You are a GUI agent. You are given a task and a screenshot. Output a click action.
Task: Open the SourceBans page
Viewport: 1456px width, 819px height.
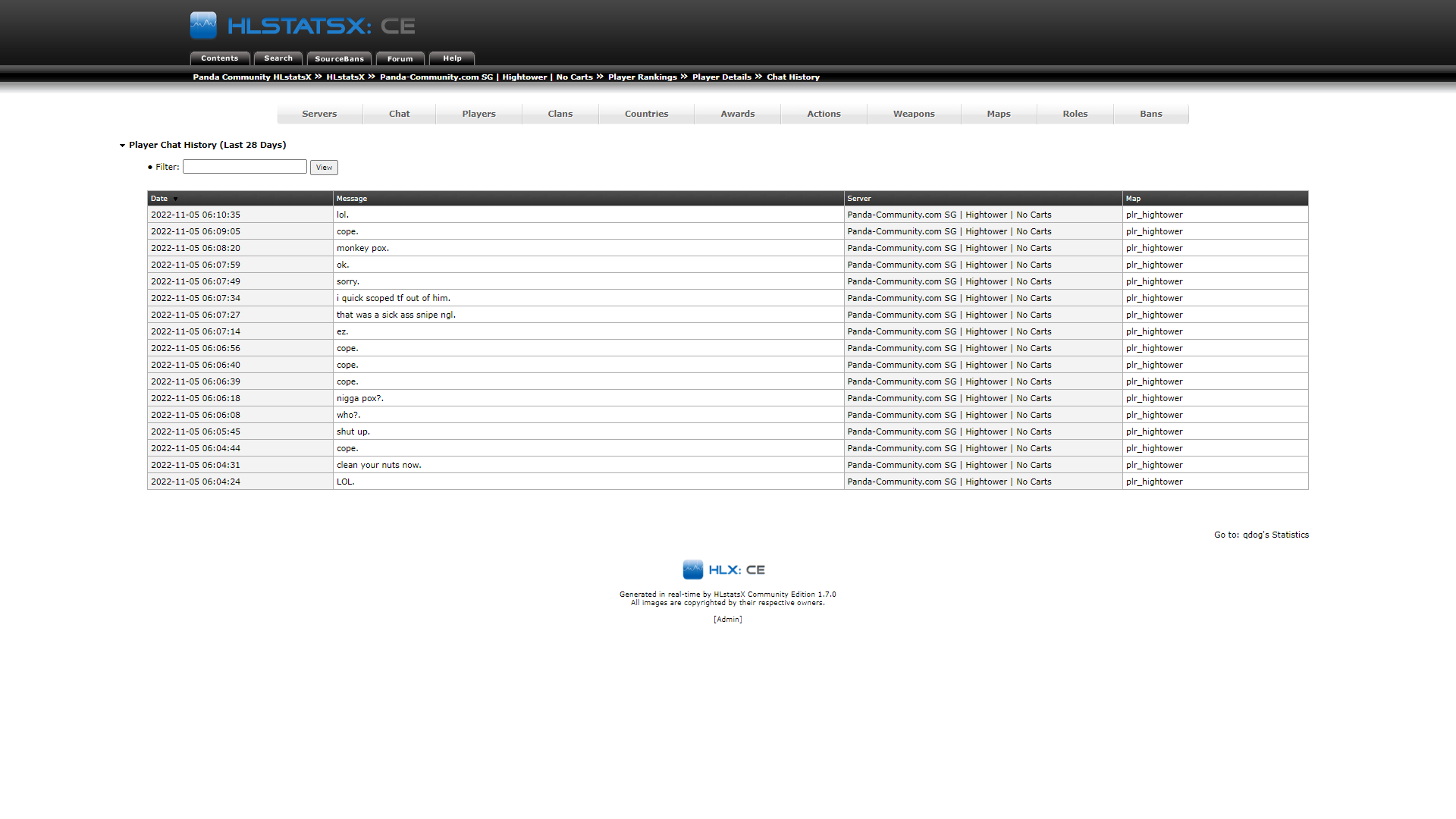(338, 58)
